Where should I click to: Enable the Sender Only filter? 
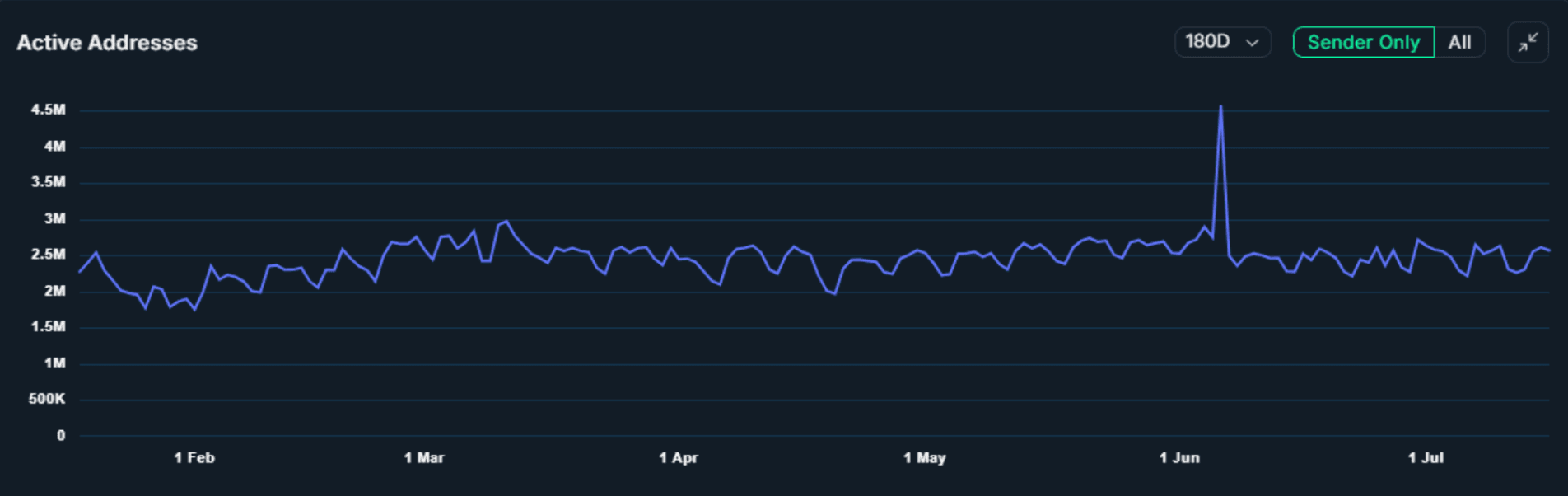tap(1363, 42)
